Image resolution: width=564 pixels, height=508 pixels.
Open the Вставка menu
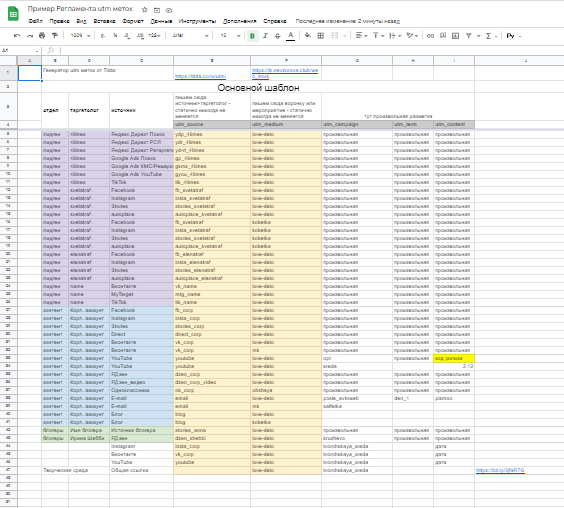(104, 21)
